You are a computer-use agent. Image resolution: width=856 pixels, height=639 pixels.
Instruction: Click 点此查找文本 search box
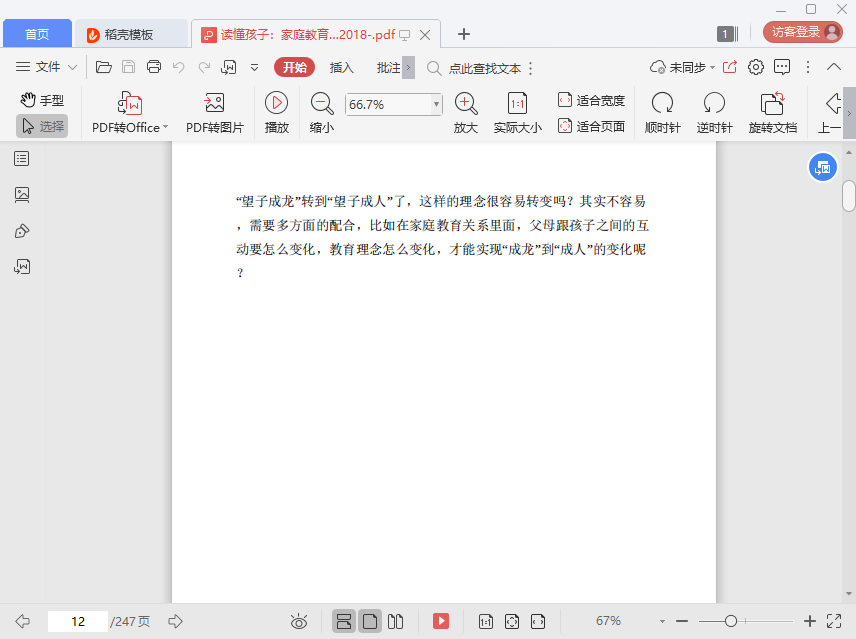(x=484, y=68)
